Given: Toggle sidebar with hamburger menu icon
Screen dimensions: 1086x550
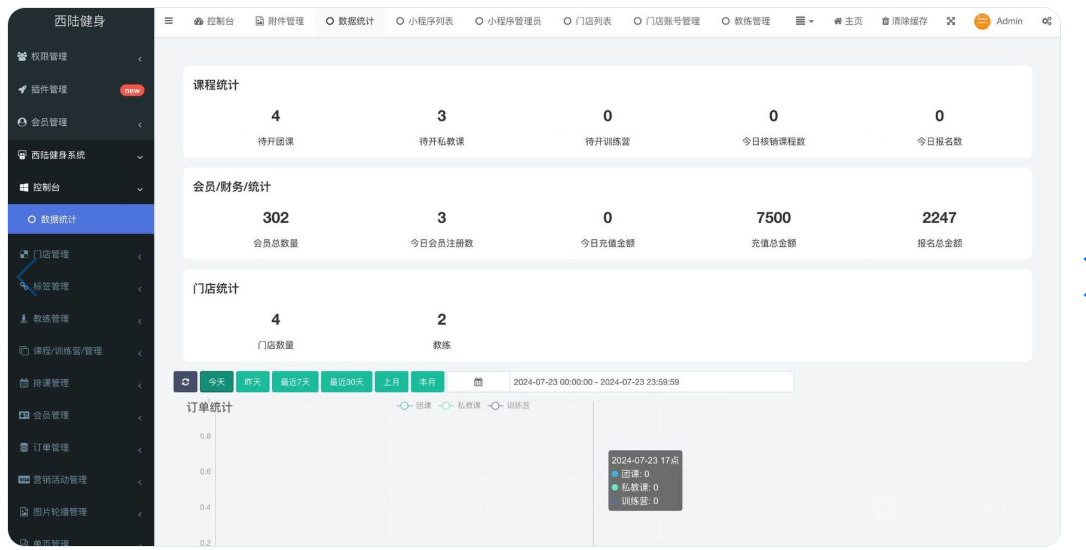Looking at the screenshot, I should [168, 21].
